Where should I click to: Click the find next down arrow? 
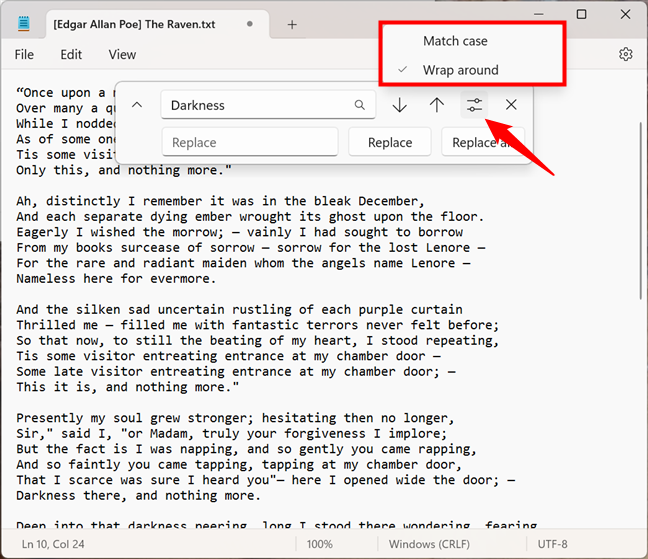tap(399, 105)
